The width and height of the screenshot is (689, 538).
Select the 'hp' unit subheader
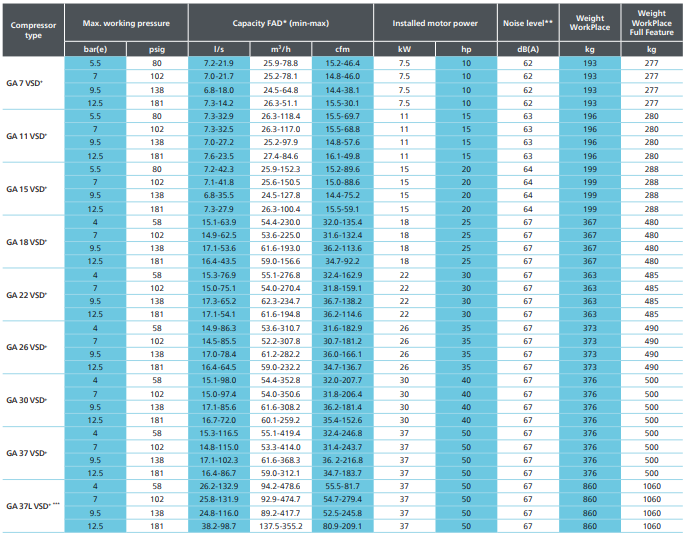466,49
